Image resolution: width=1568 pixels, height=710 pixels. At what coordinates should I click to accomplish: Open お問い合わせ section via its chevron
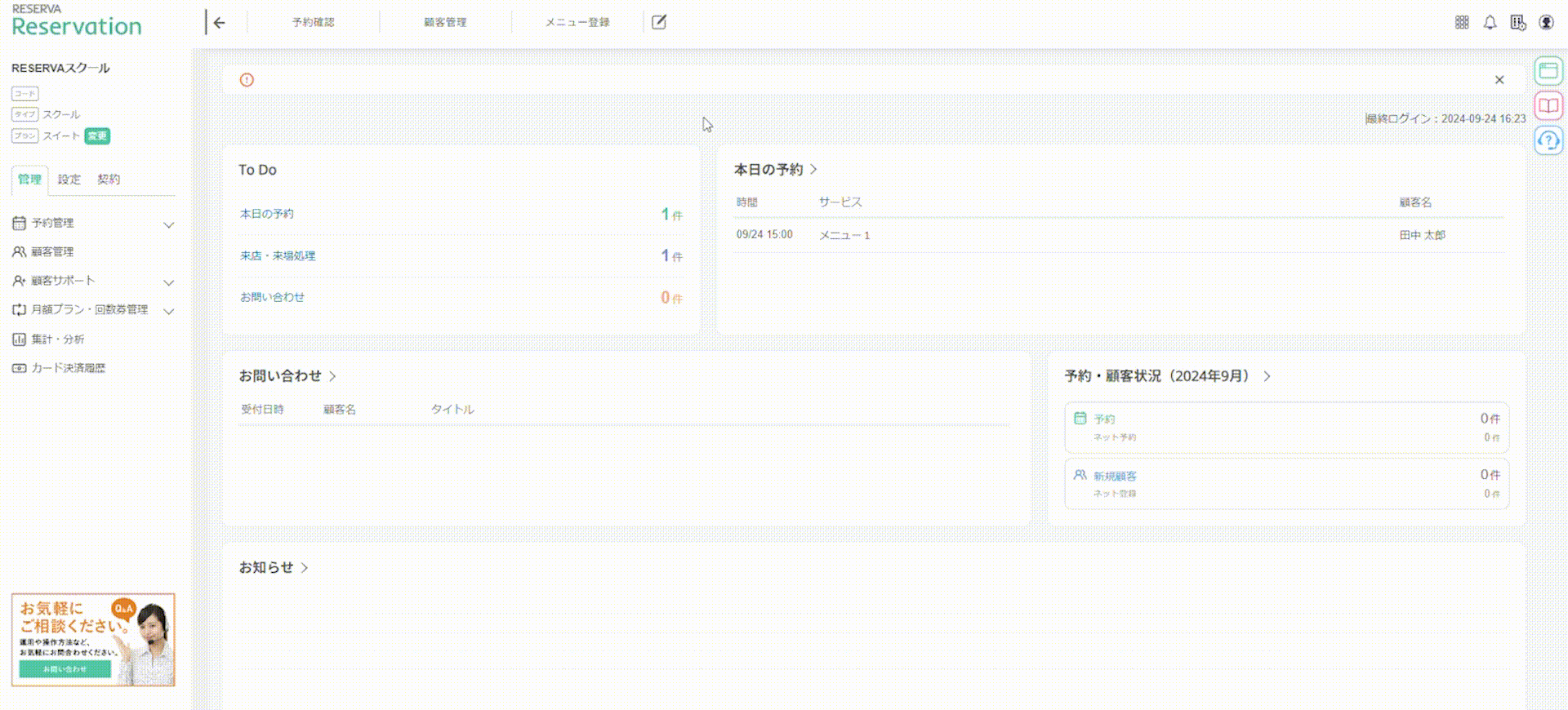coord(332,376)
